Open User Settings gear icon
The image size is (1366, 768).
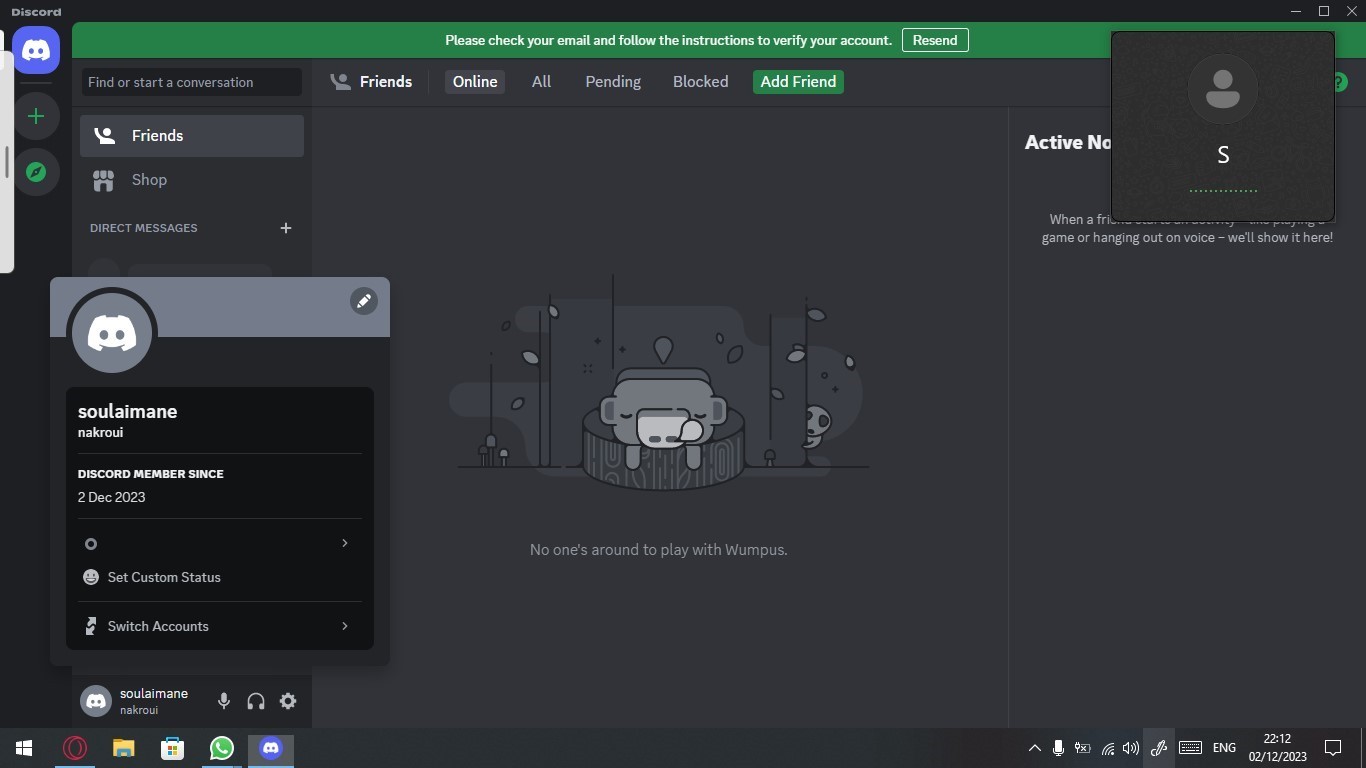click(x=288, y=701)
